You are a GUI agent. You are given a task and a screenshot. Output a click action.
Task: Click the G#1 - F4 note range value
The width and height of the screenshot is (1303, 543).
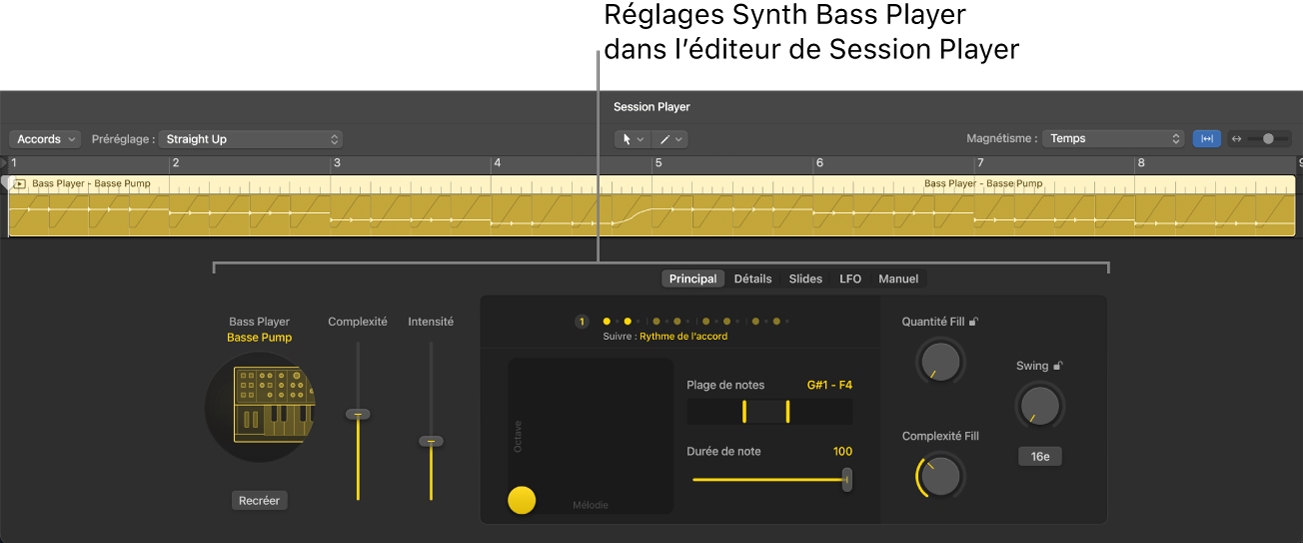829,385
